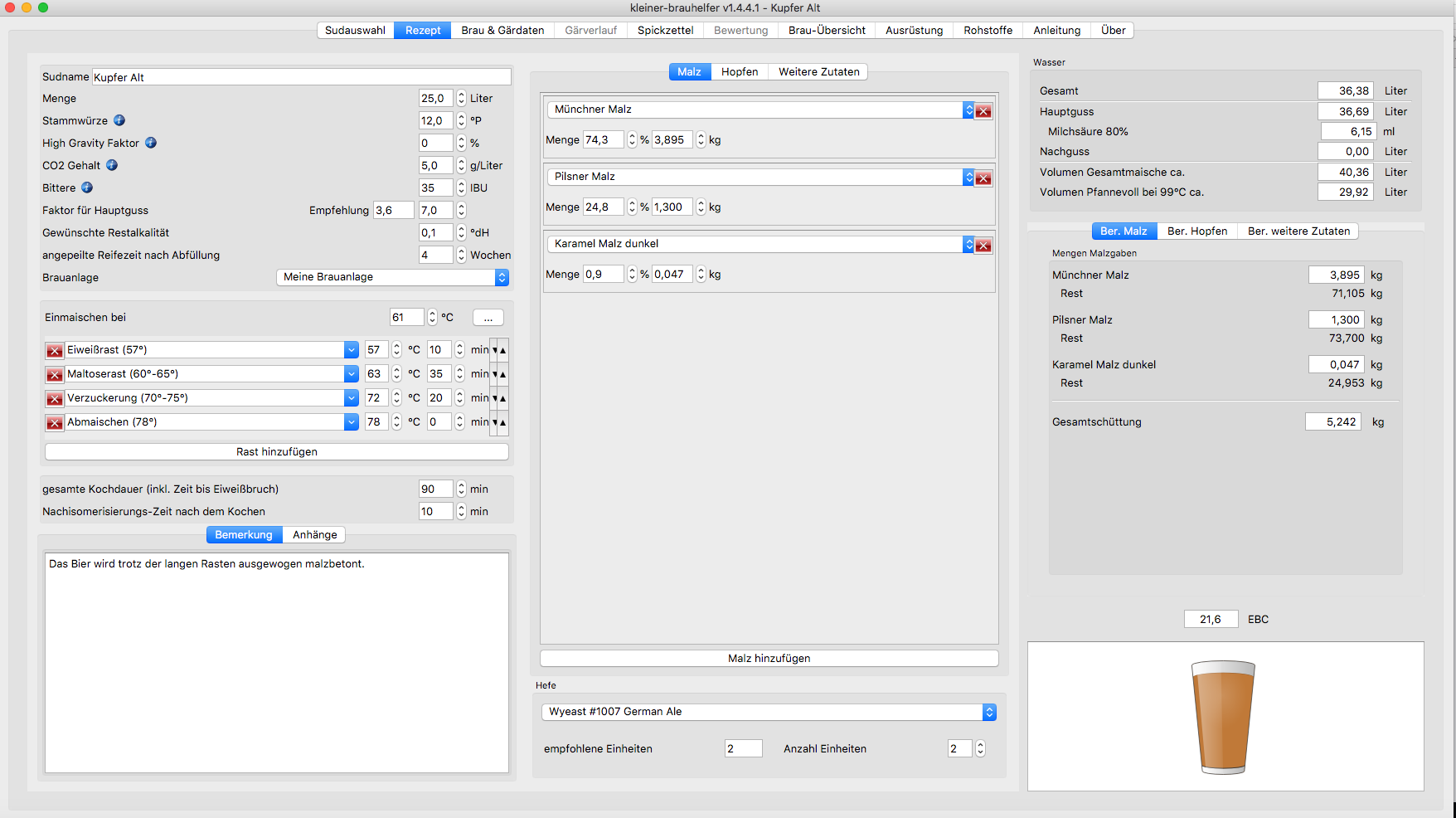
Task: Select the Anhänge tab
Action: (x=314, y=535)
